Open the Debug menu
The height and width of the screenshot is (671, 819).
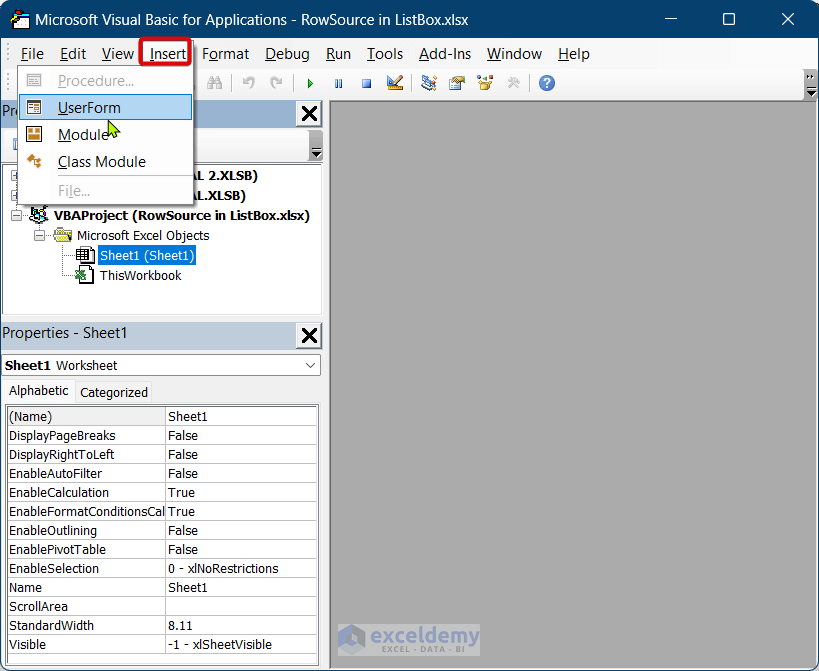point(287,54)
